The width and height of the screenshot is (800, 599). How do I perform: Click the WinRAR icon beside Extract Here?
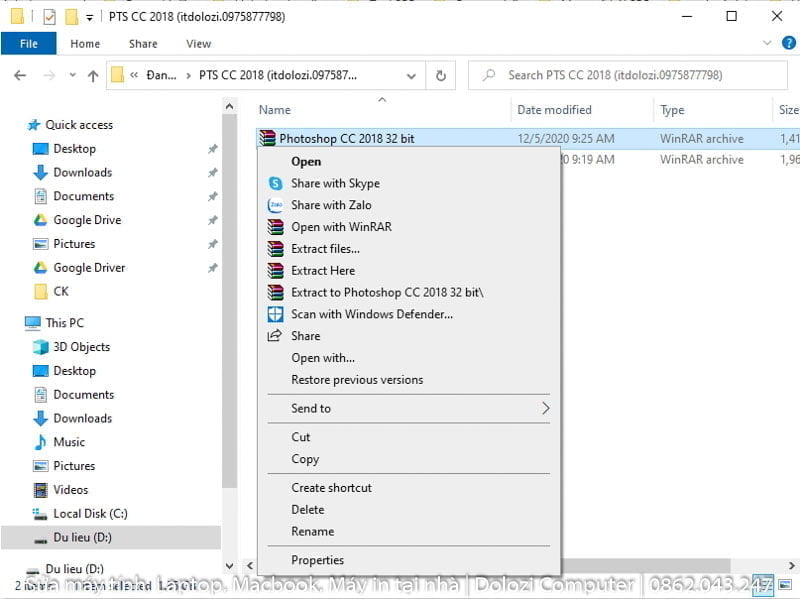(275, 271)
